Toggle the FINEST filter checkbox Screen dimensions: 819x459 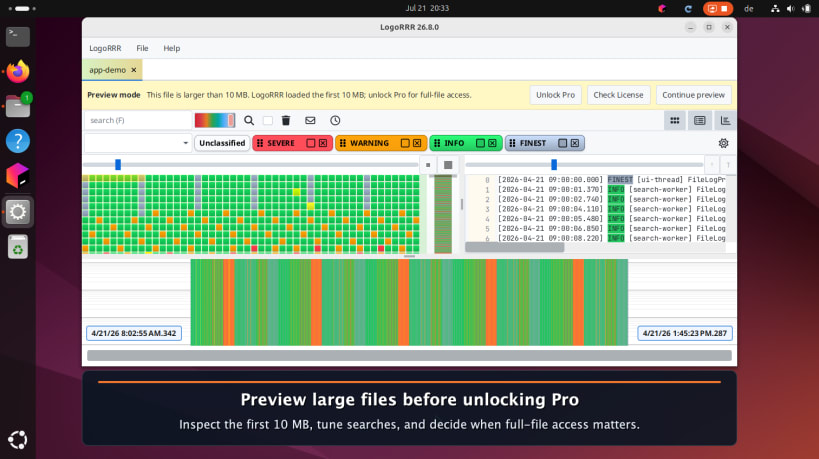[563, 143]
